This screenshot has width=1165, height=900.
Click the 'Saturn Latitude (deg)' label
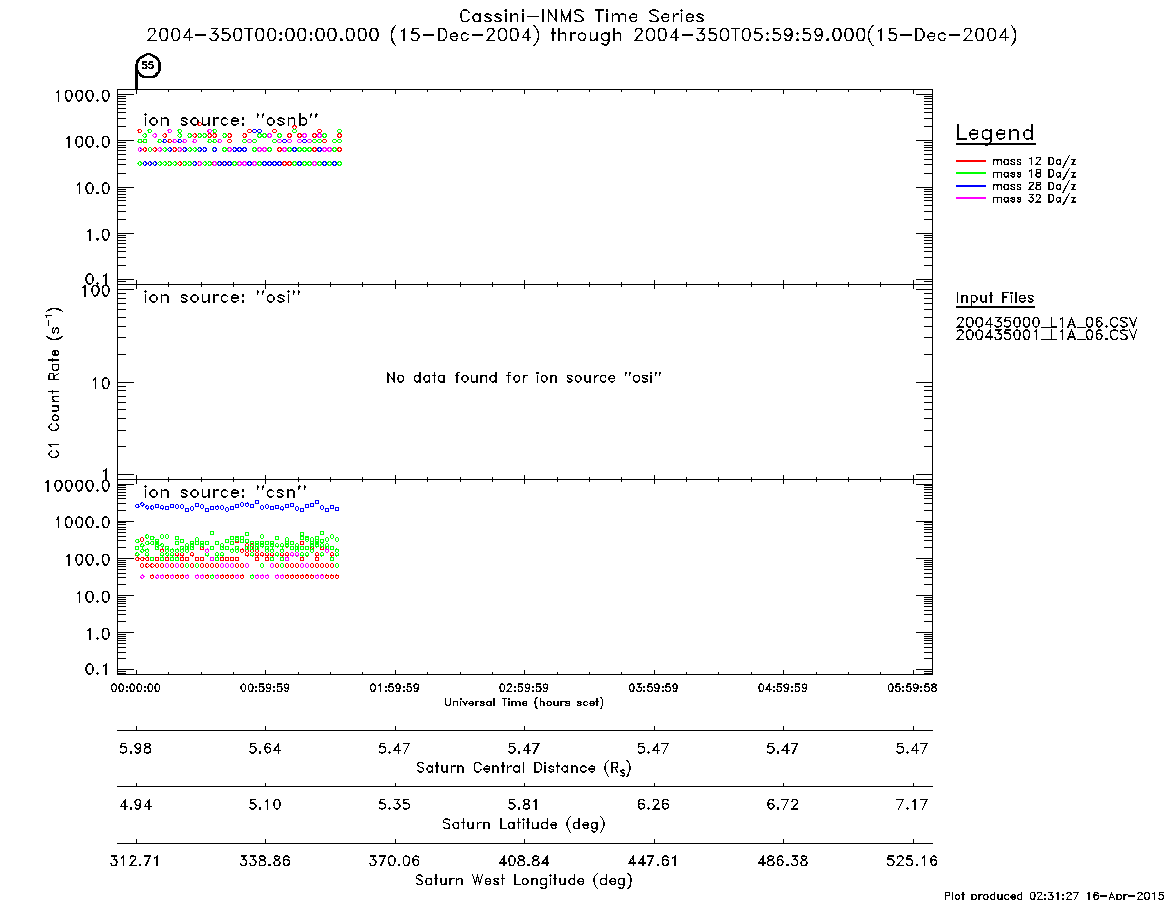click(524, 824)
